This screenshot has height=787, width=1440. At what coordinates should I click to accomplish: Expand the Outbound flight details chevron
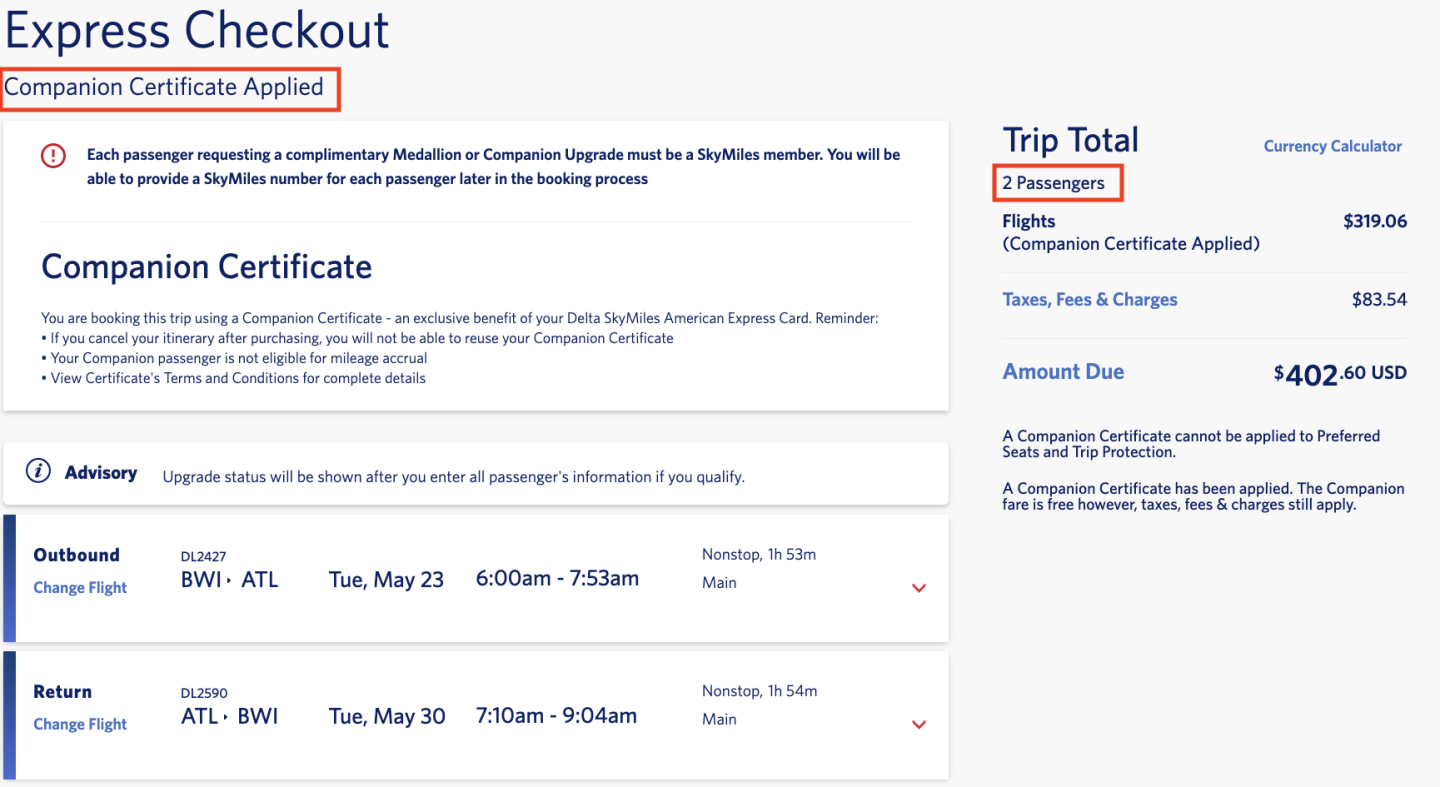coord(919,588)
